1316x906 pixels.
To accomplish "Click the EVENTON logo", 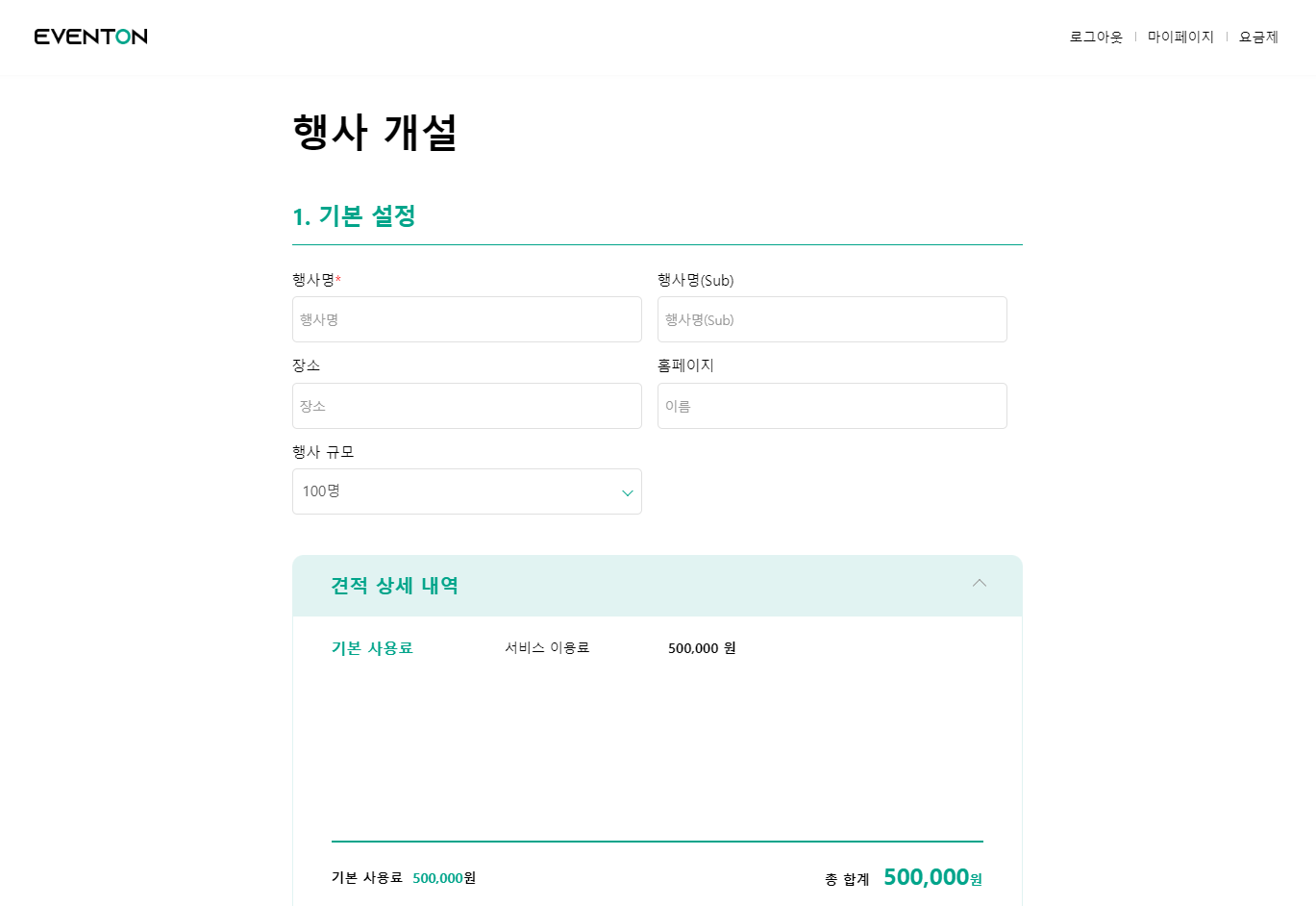I will (90, 37).
